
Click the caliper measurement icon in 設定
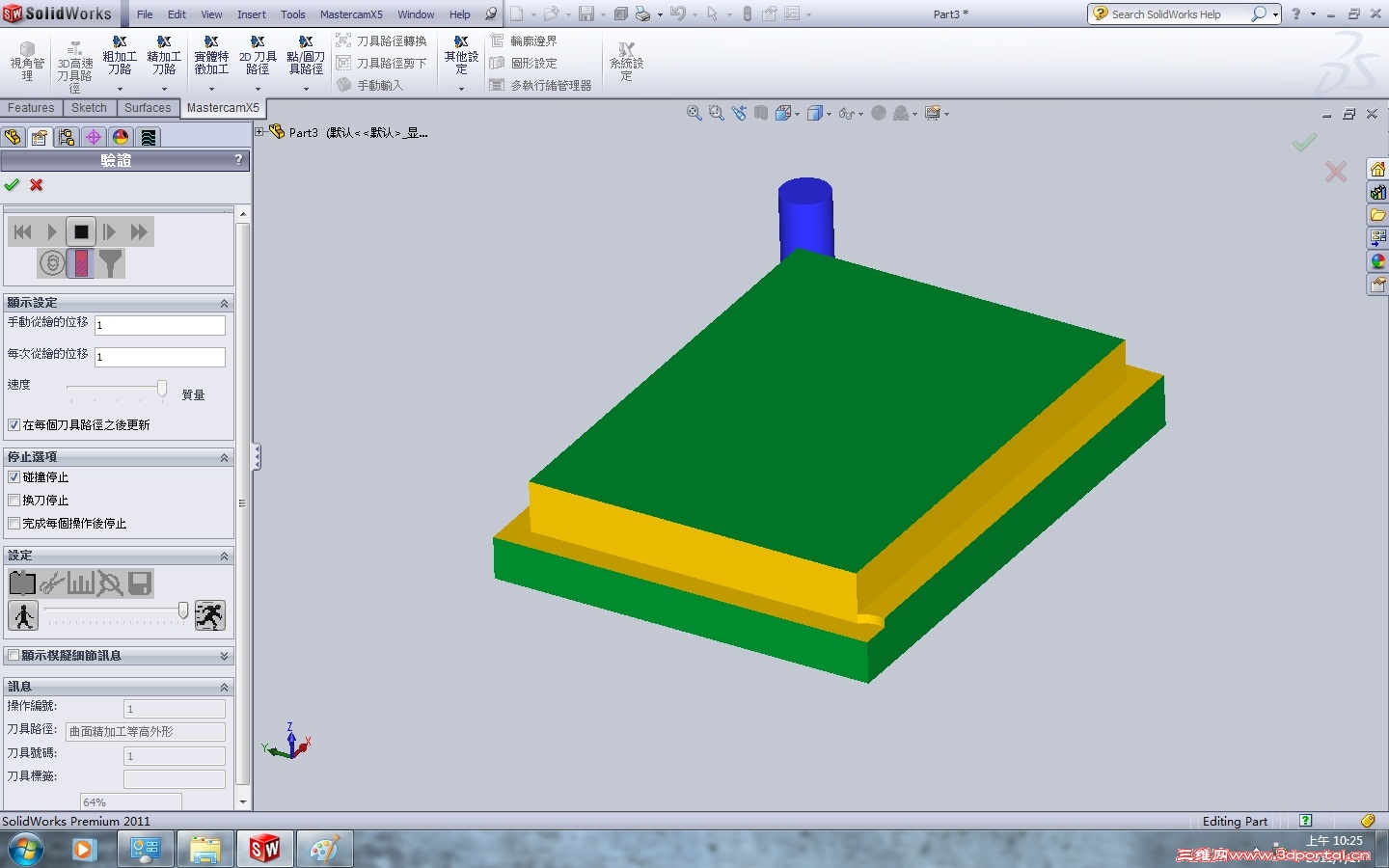pos(52,583)
